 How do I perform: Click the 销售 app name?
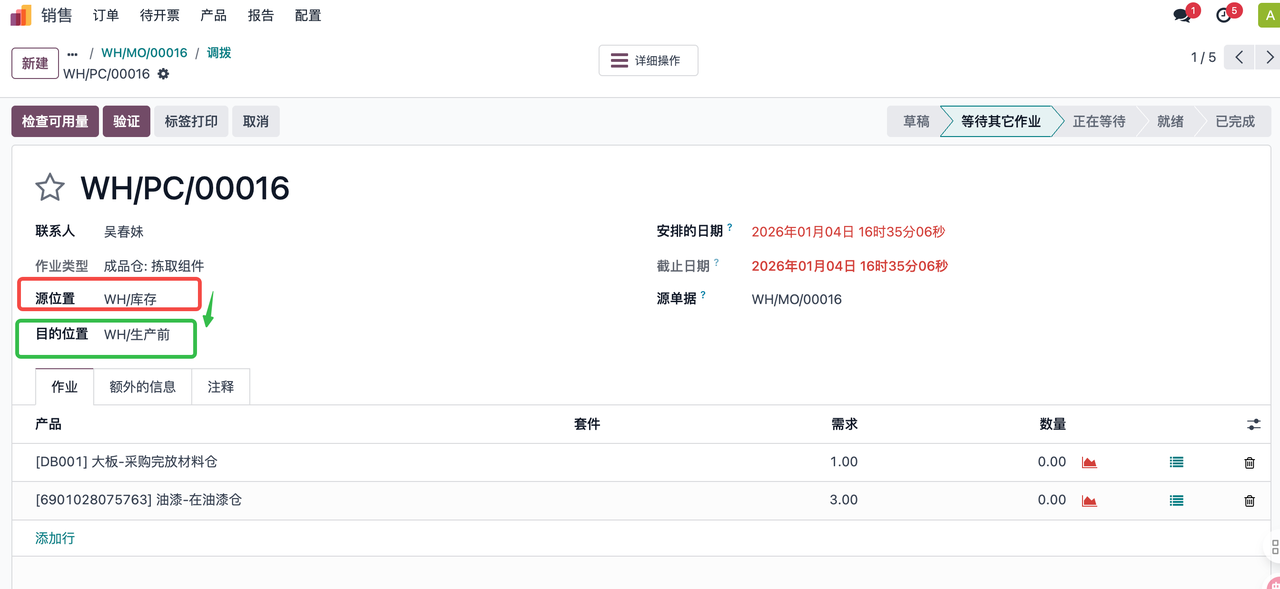57,15
